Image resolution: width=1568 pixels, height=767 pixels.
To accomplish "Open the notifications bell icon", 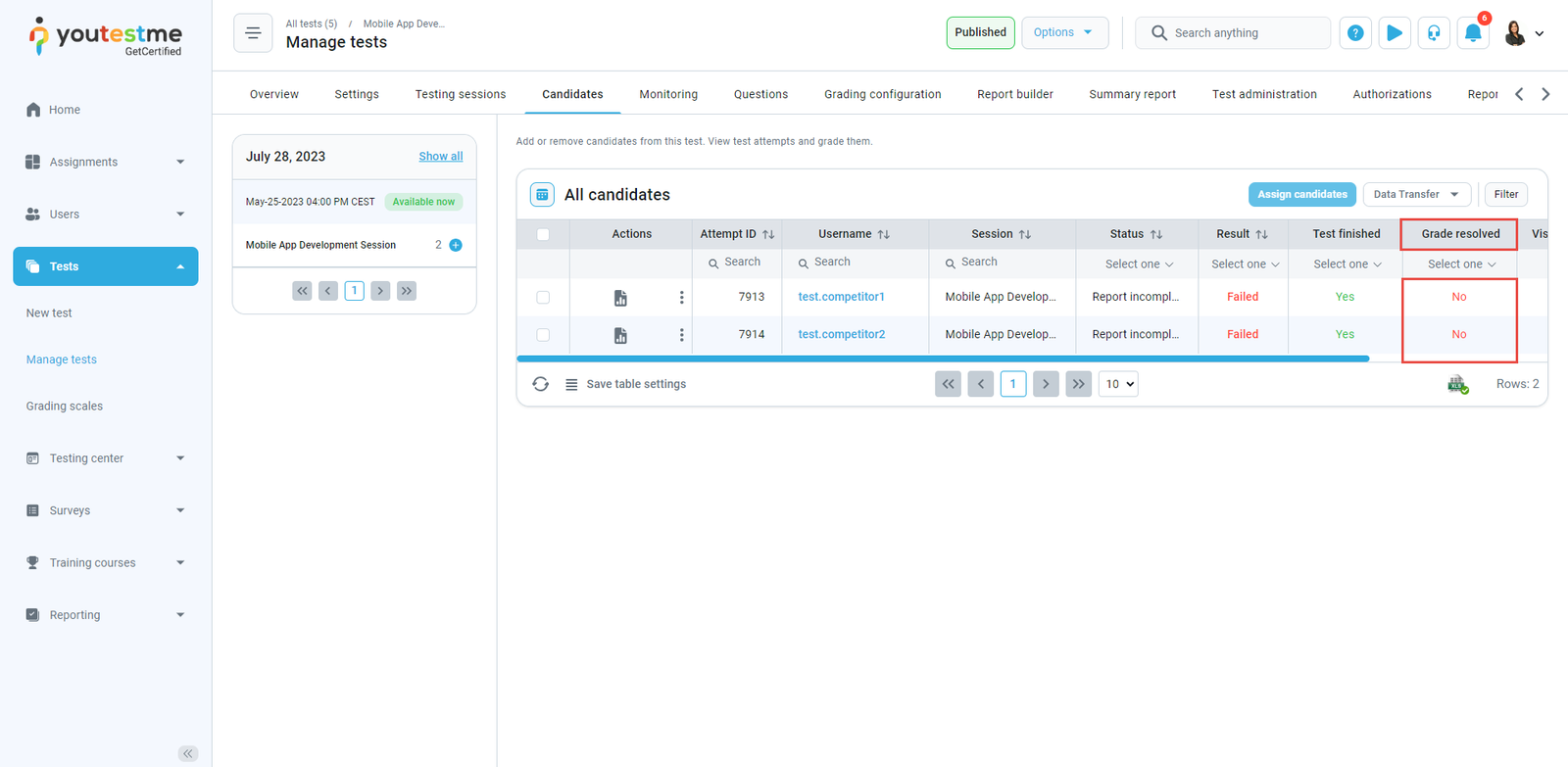I will click(x=1472, y=33).
